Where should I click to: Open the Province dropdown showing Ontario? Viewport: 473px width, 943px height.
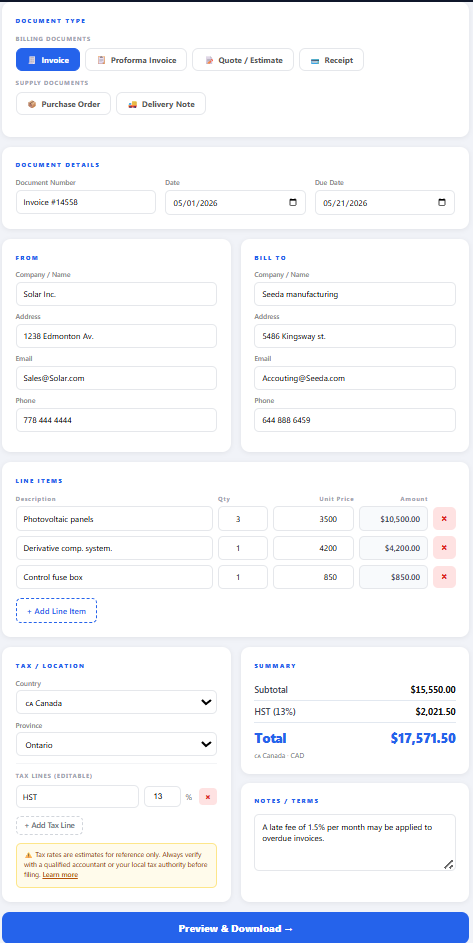(x=116, y=744)
